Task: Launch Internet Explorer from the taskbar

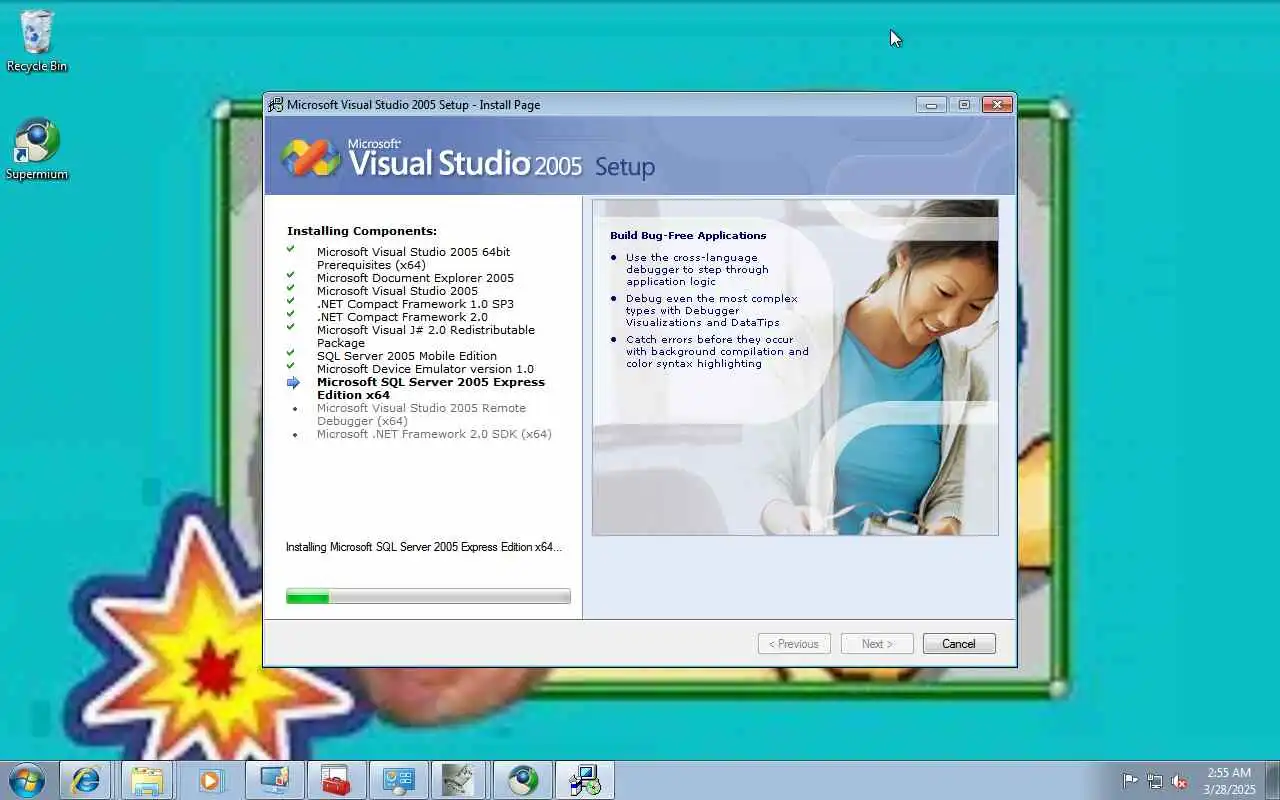Action: tap(85, 780)
